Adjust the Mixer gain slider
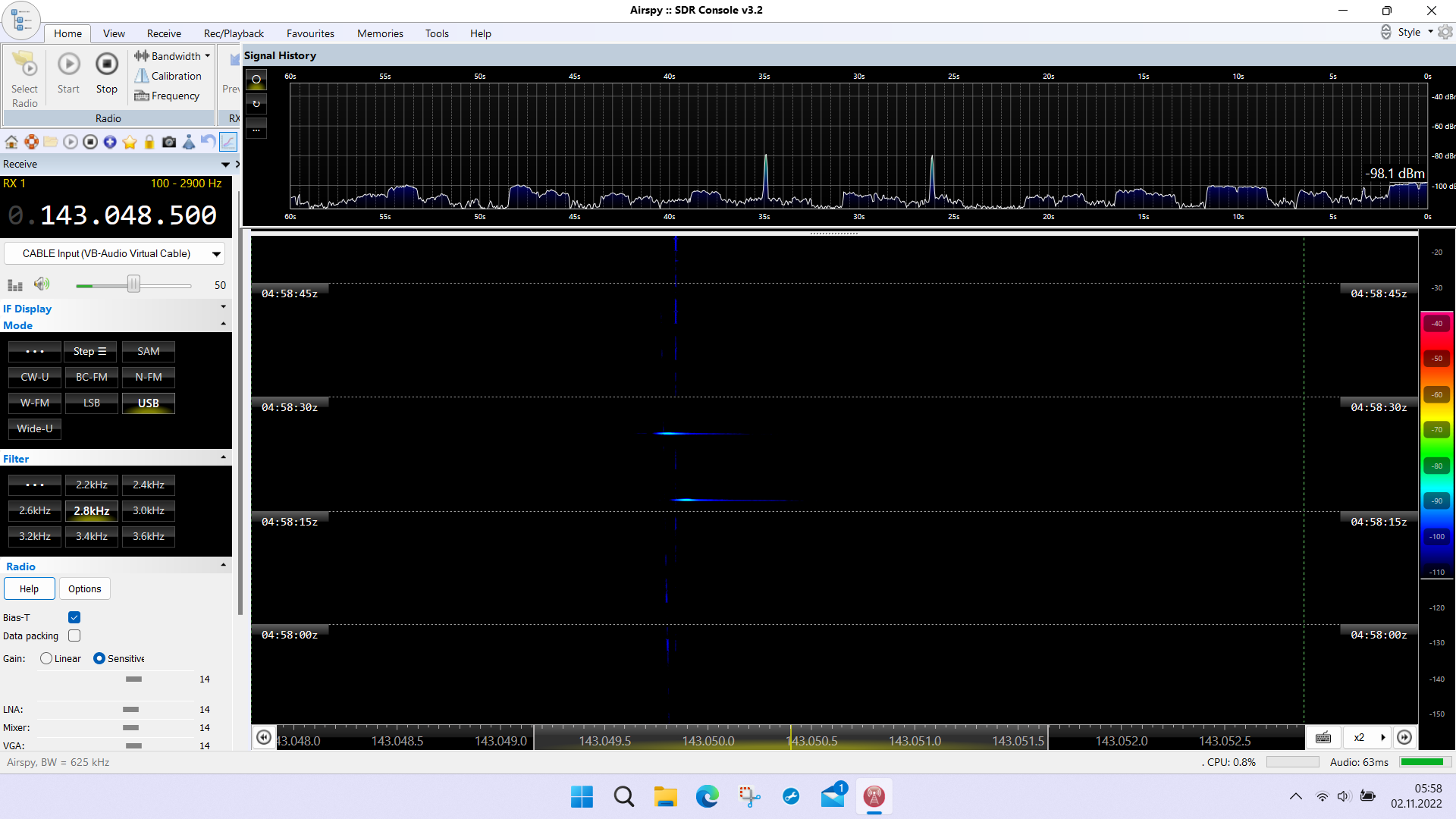Image resolution: width=1456 pixels, height=819 pixels. click(130, 728)
